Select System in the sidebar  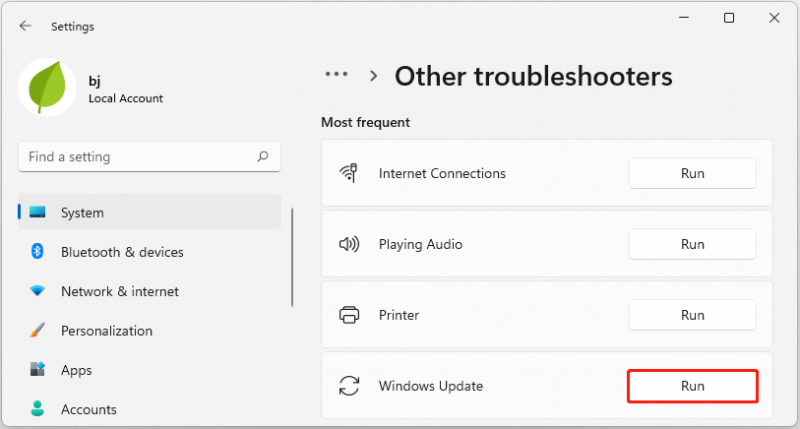149,212
